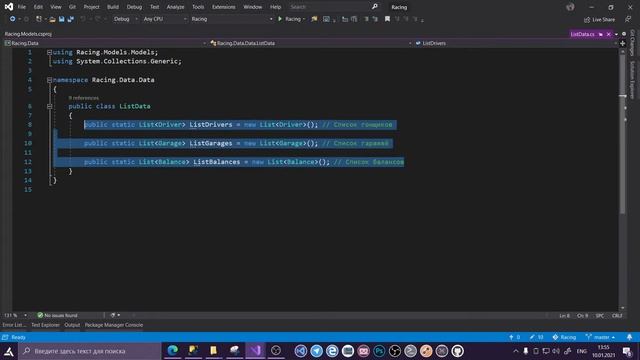The height and width of the screenshot is (360, 640).
Task: Open the Action Center notification icon
Action: 627,351
